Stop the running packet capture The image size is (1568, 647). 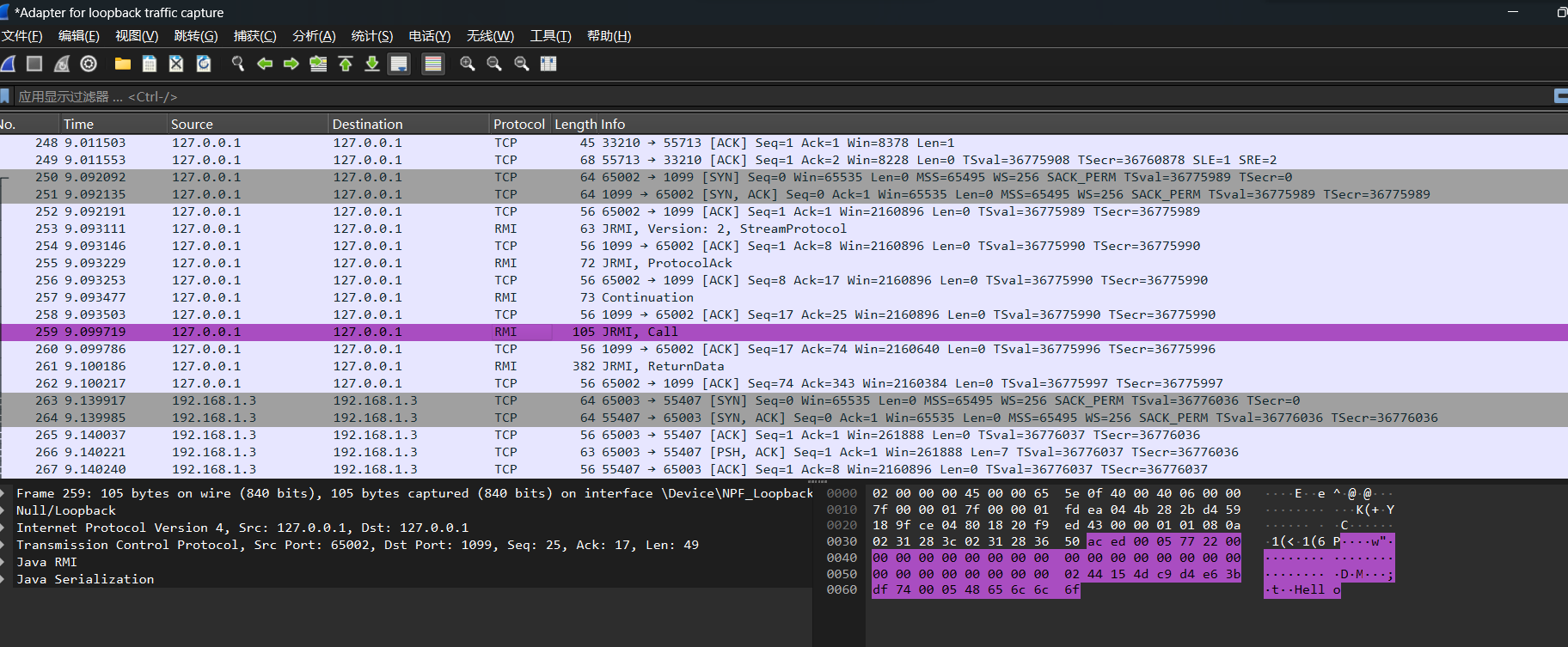[34, 64]
